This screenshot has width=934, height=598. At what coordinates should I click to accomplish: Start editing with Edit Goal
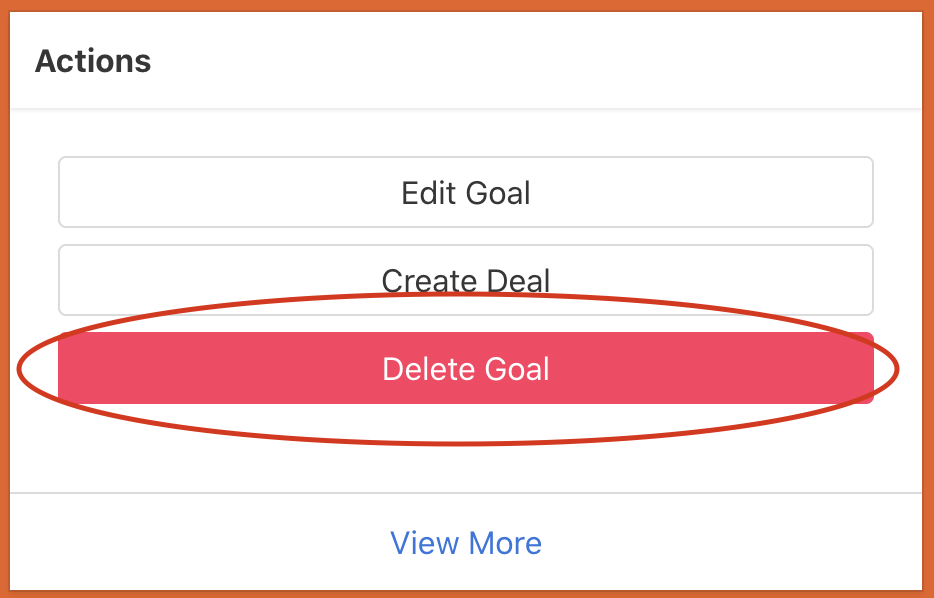(x=466, y=192)
